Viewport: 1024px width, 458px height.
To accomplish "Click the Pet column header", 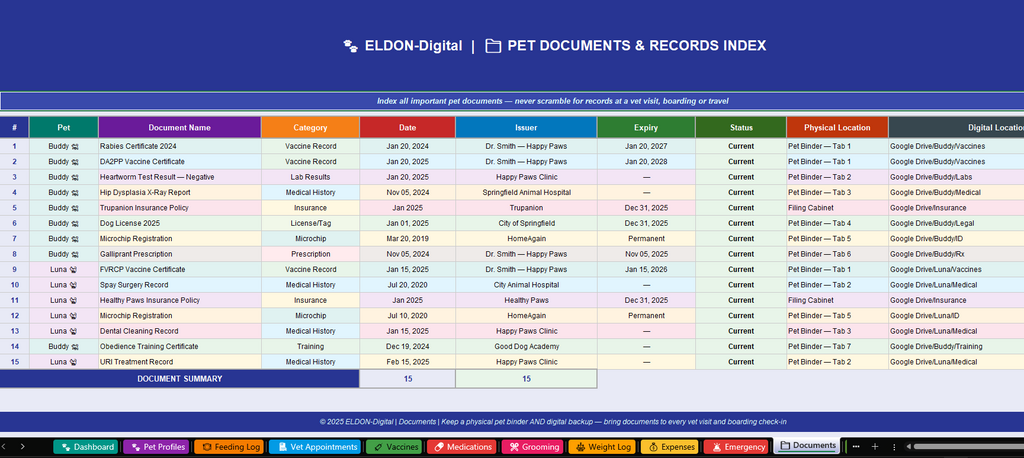I will click(x=64, y=127).
